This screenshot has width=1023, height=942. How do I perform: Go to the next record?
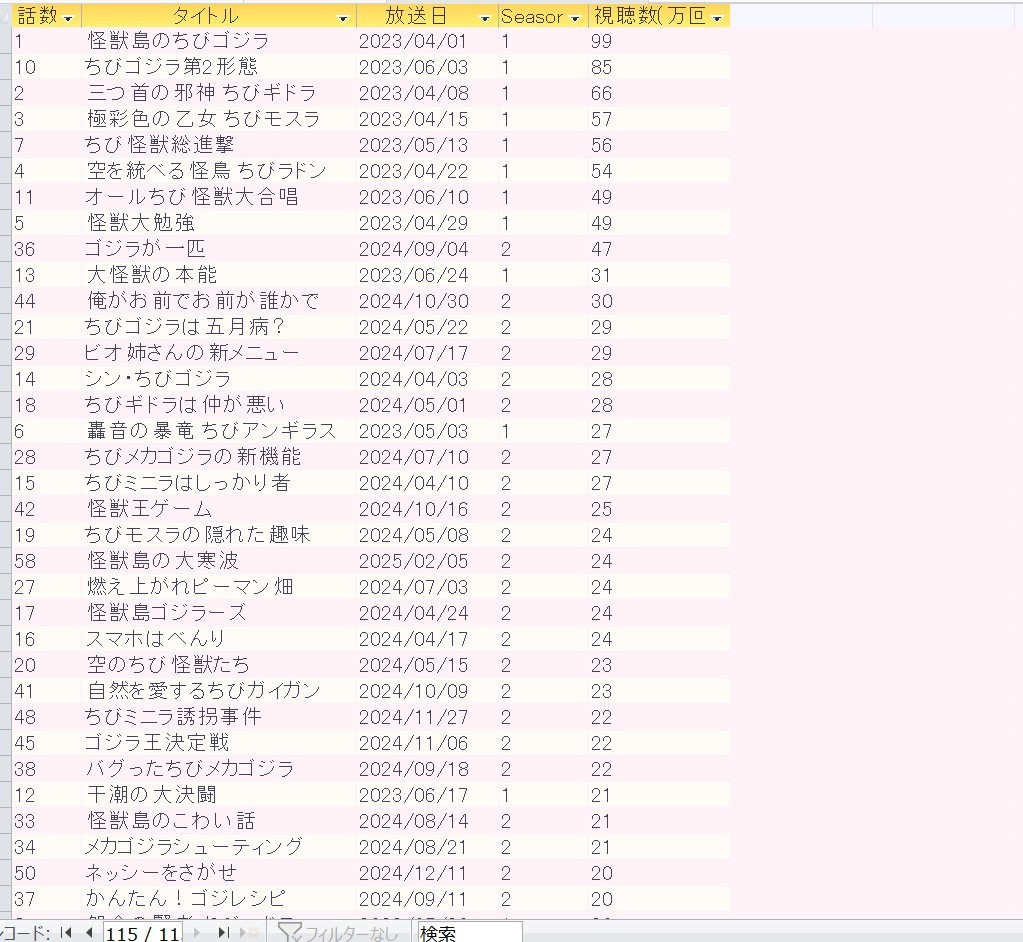tap(197, 933)
